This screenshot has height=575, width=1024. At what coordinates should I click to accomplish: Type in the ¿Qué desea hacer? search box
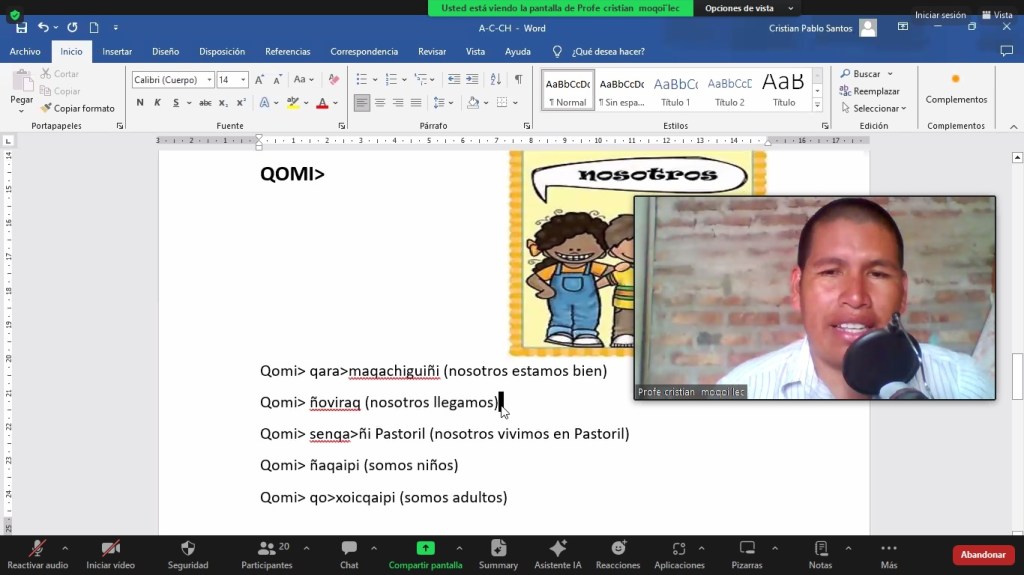point(608,52)
